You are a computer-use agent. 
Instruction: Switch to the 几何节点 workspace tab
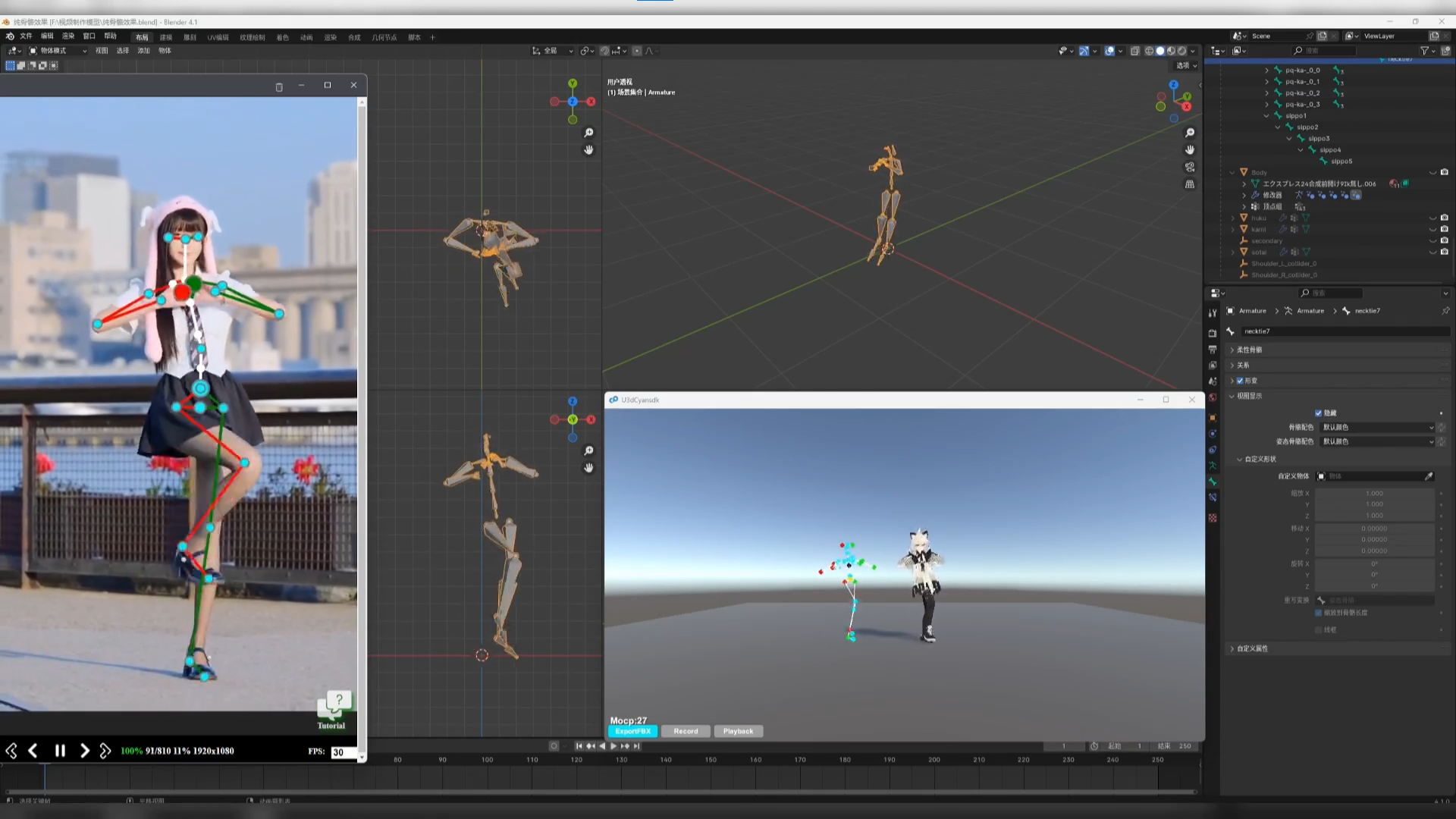[384, 37]
